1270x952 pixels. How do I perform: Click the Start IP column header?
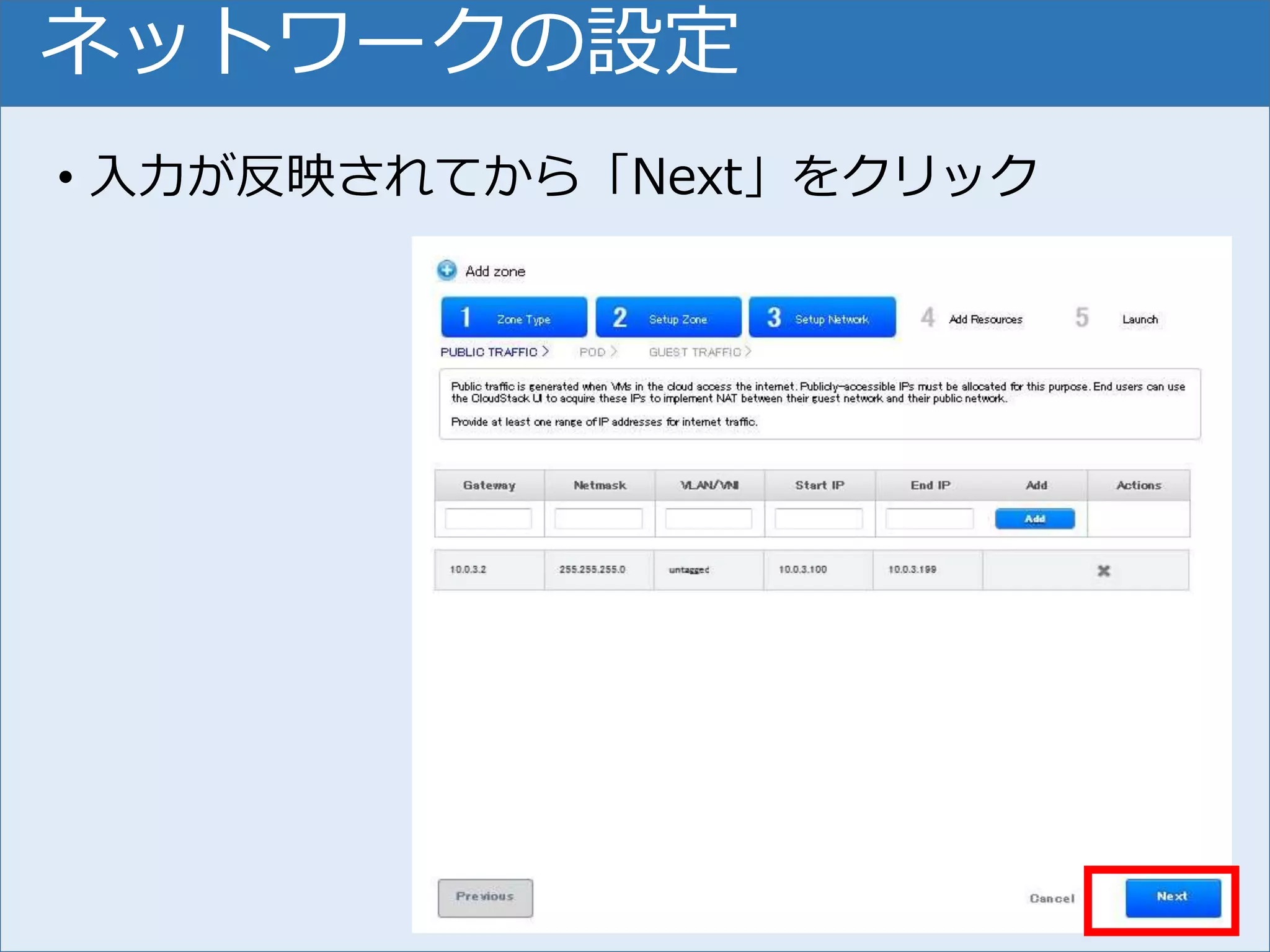820,485
